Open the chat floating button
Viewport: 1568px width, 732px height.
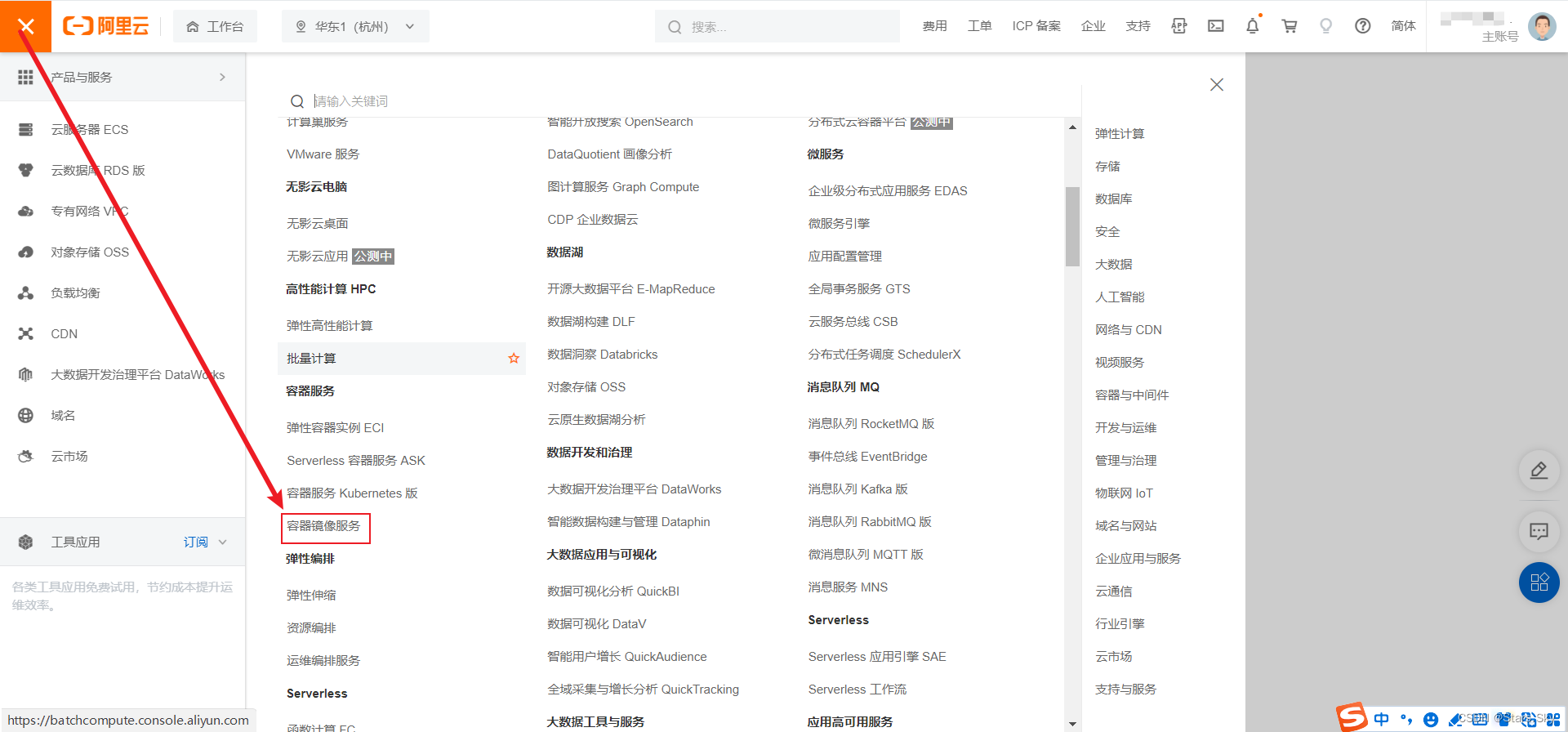[1539, 532]
